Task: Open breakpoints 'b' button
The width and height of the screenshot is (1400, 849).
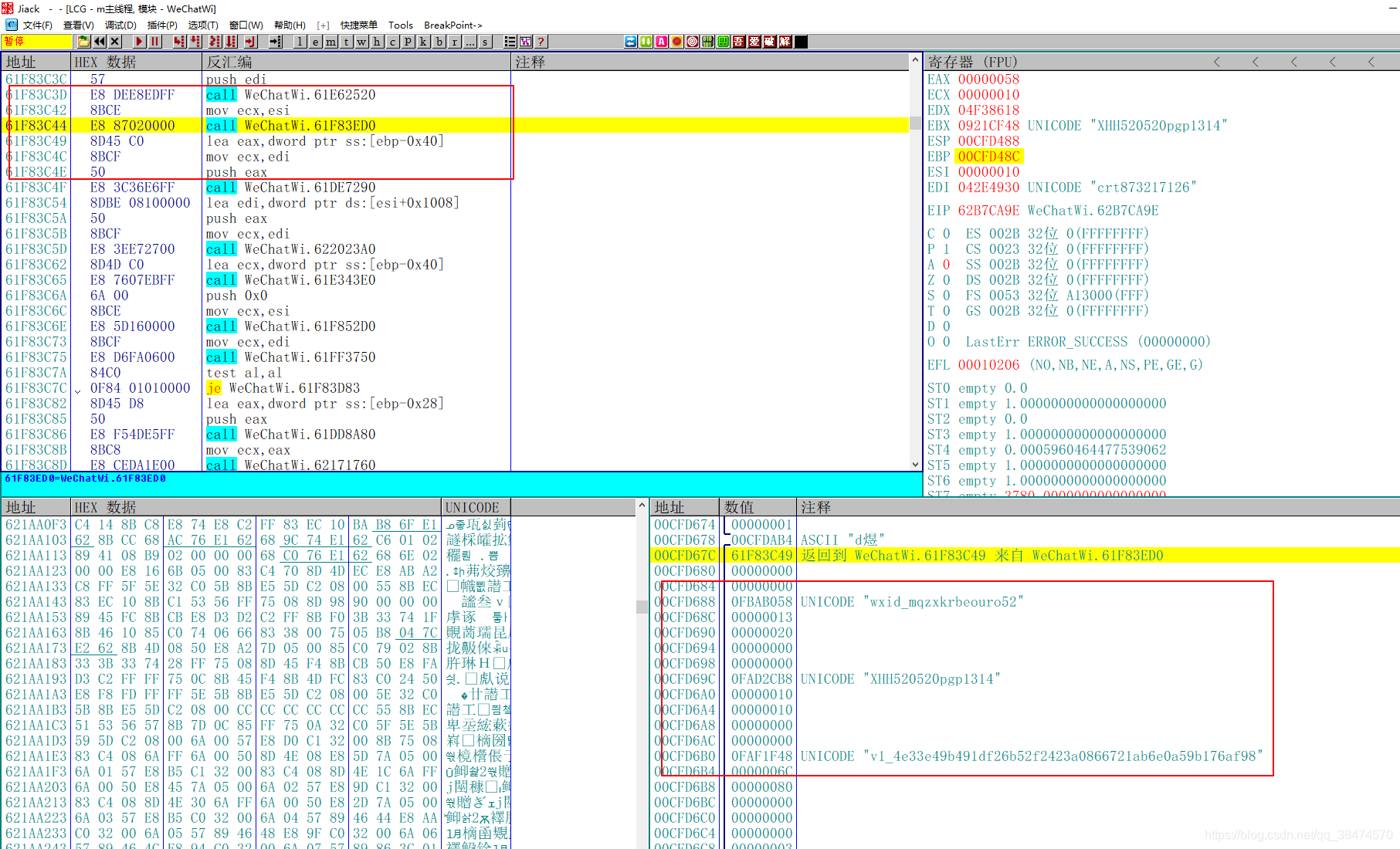Action: tap(439, 42)
